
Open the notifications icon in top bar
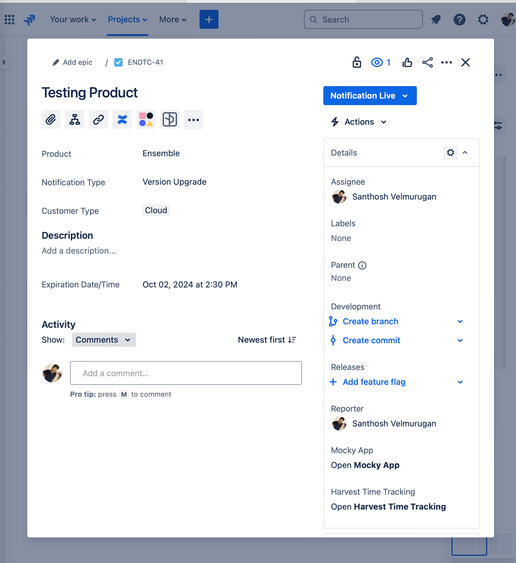(x=436, y=19)
